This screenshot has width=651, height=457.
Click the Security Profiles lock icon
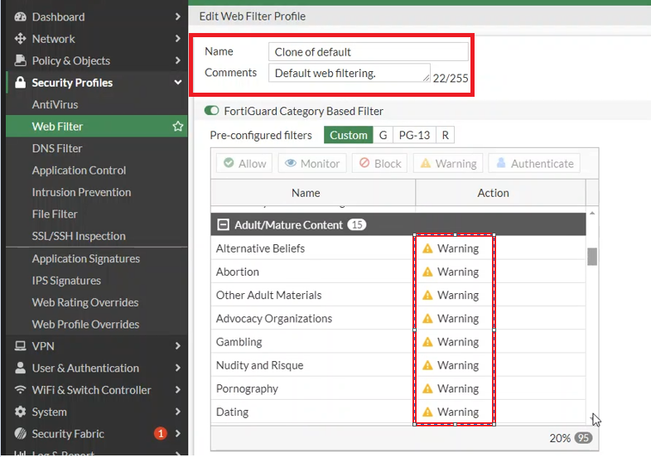tap(20, 82)
